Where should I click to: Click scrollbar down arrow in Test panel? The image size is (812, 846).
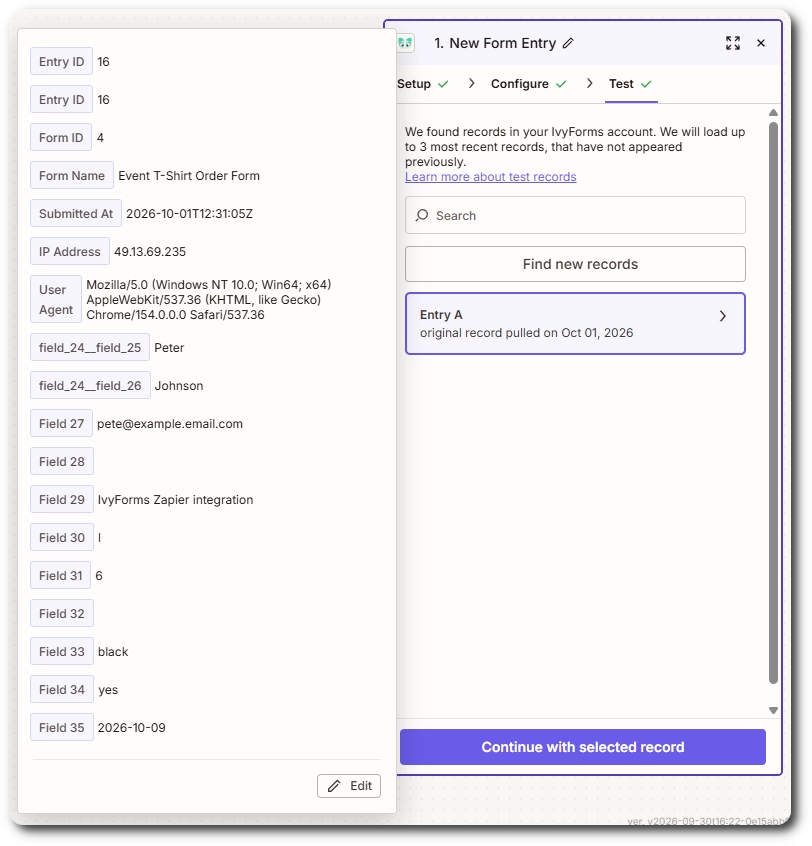tap(773, 711)
